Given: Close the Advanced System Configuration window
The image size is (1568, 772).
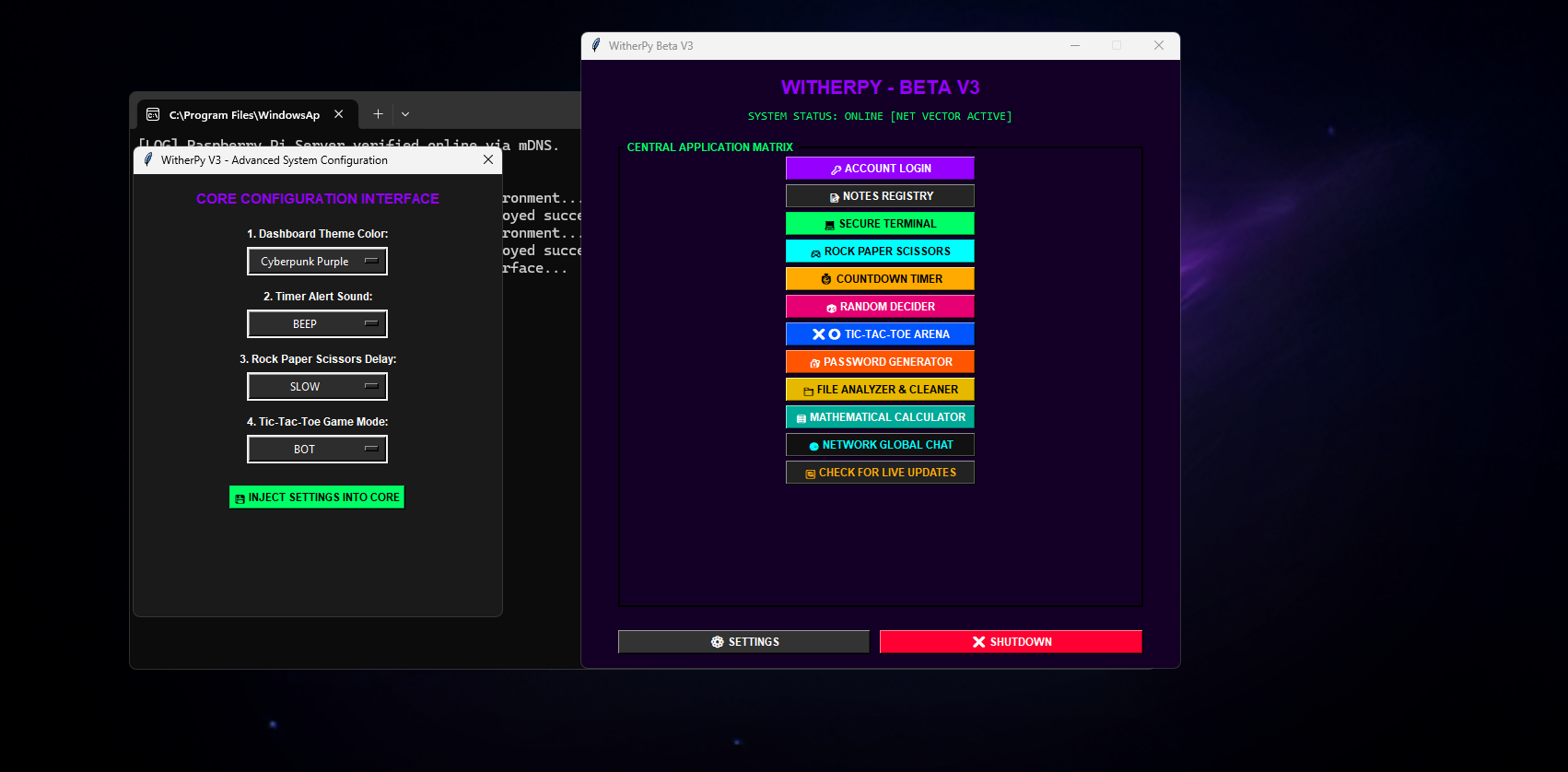Looking at the screenshot, I should click(488, 159).
